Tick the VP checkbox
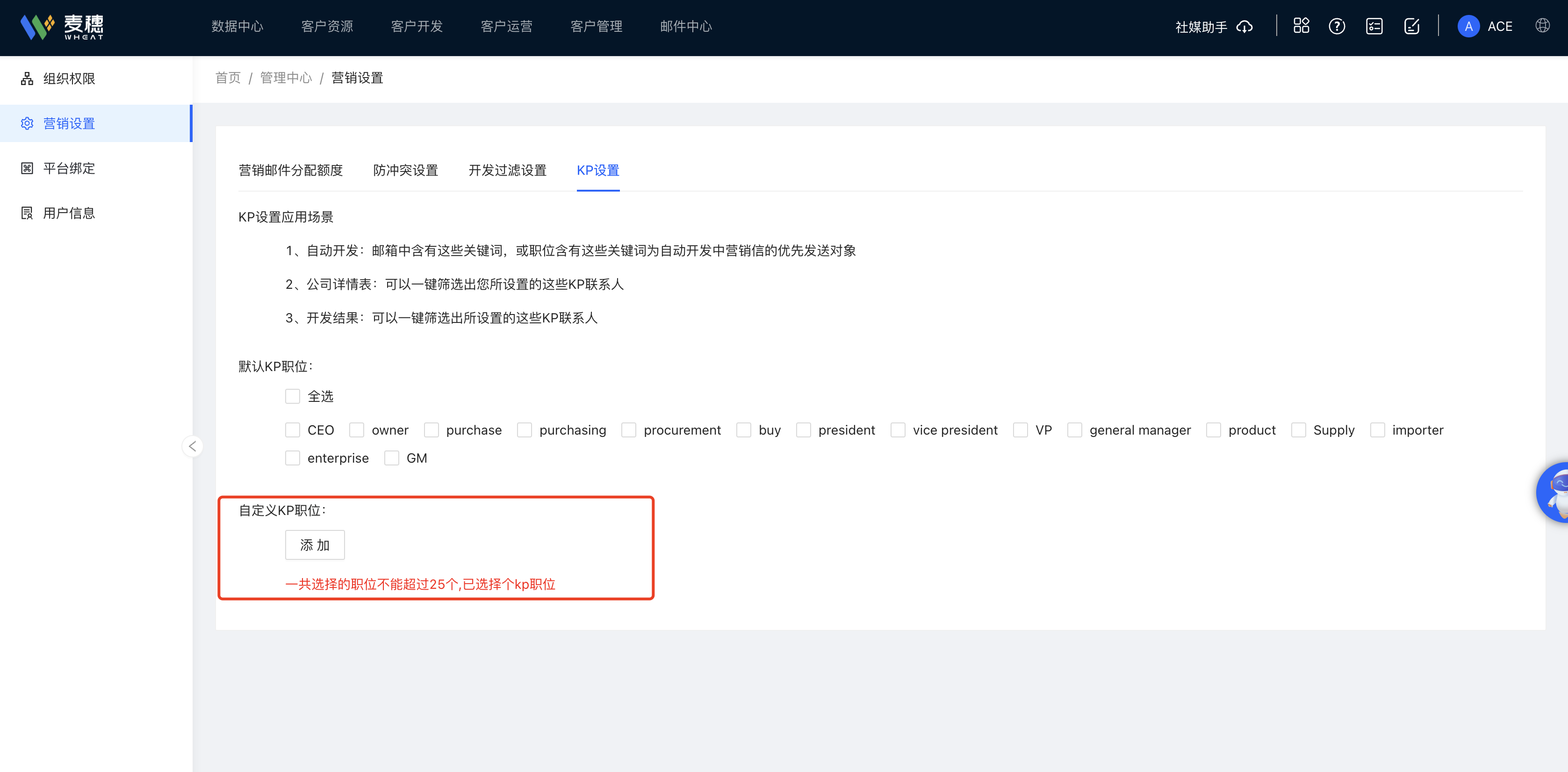Screen dimensions: 1568x772 pyautogui.click(x=1021, y=430)
